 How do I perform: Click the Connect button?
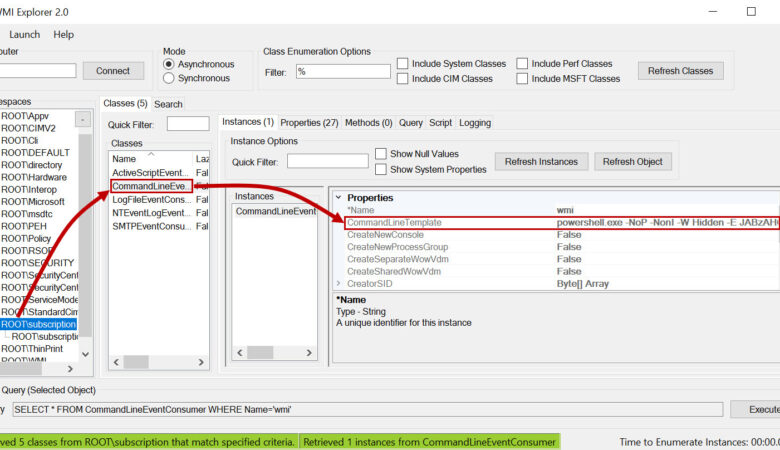(x=113, y=71)
